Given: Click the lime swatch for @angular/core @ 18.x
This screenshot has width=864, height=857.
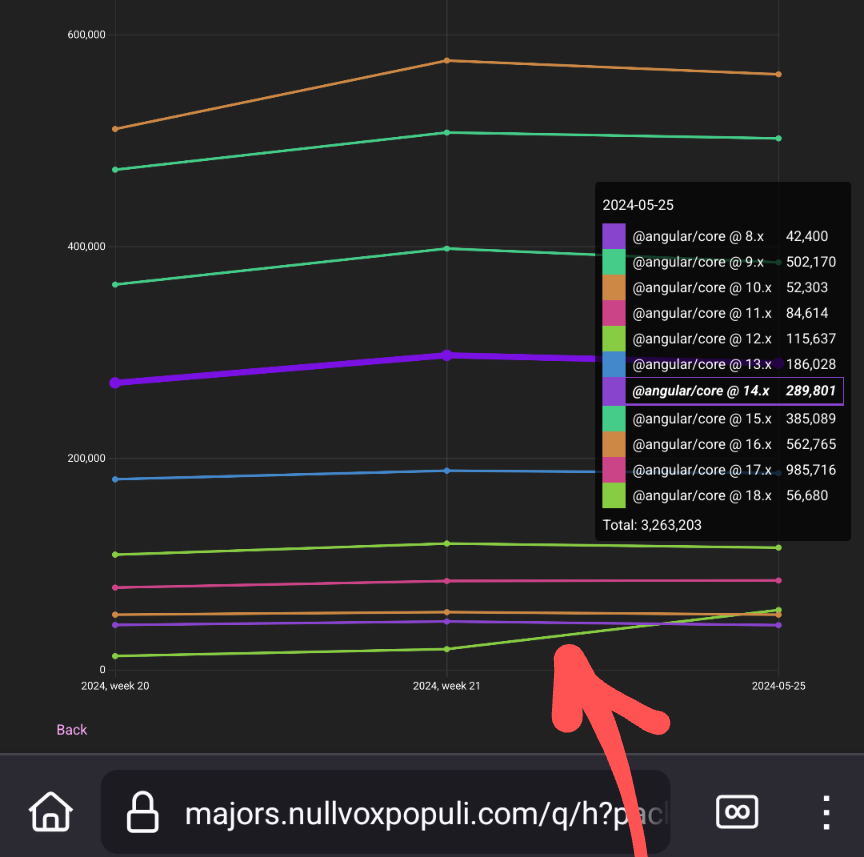Looking at the screenshot, I should point(614,495).
